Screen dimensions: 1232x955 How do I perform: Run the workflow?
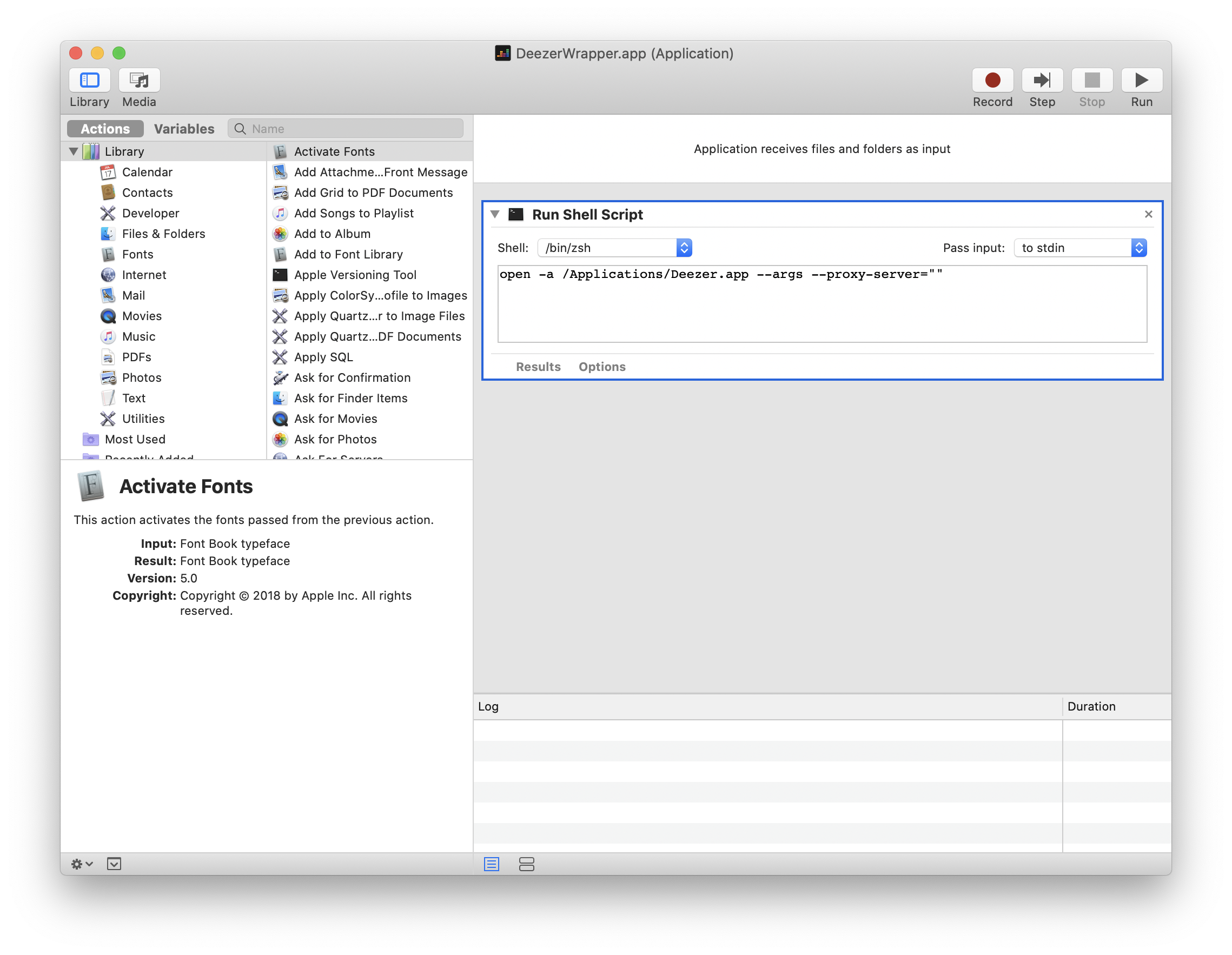coord(1141,81)
